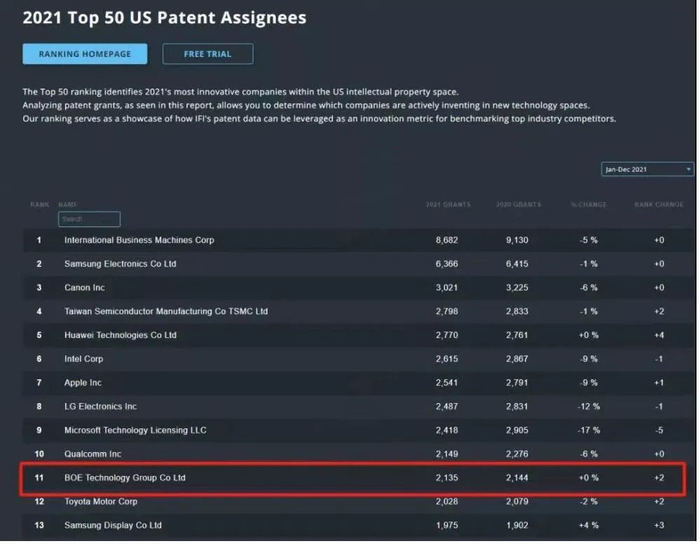The image size is (700, 544).
Task: Click Huawei's +4 rank change value
Action: [659, 335]
